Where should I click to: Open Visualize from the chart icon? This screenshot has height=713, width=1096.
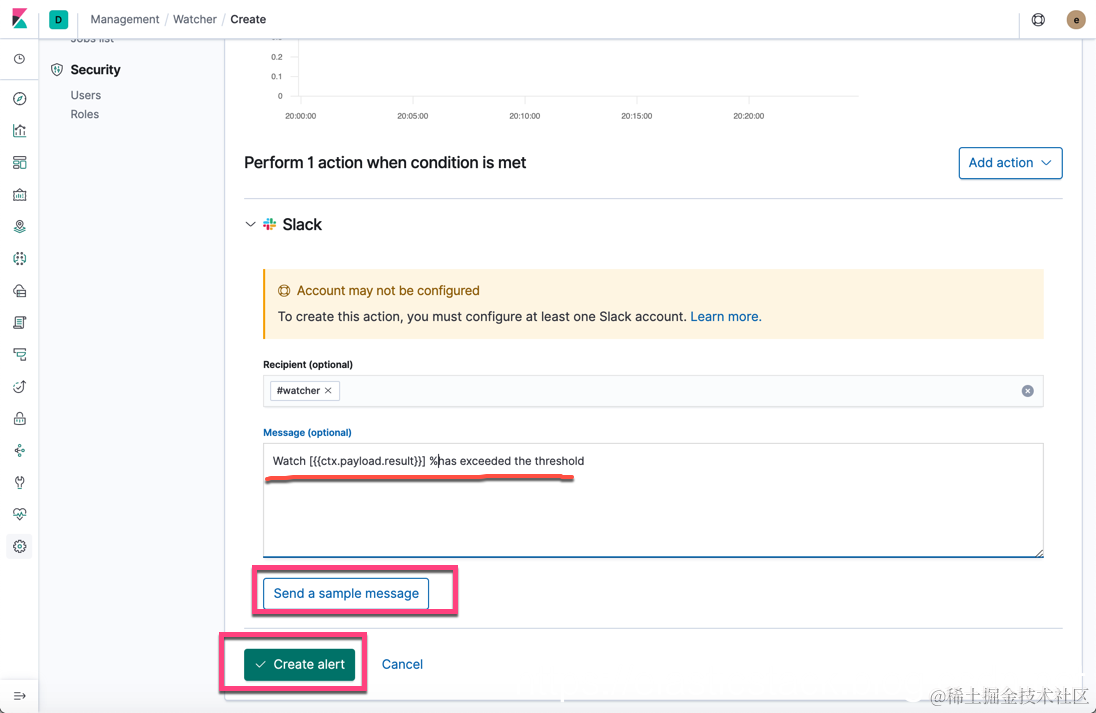pos(19,131)
